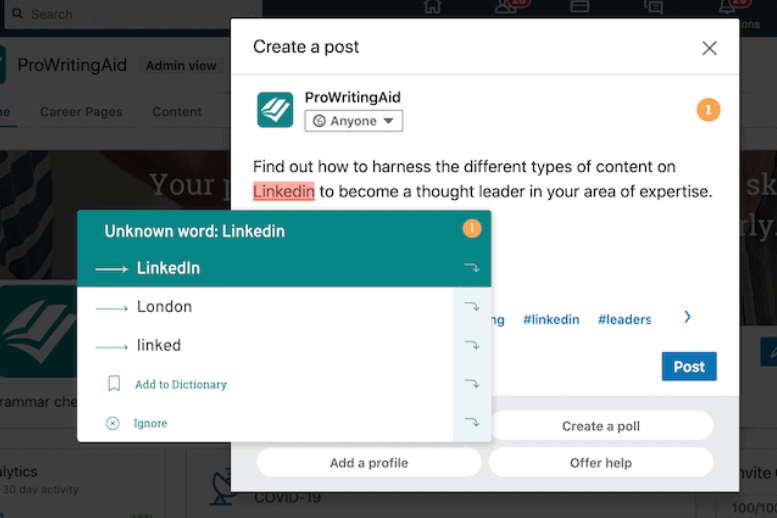
Task: Click the Create a poll button
Action: [x=601, y=426]
